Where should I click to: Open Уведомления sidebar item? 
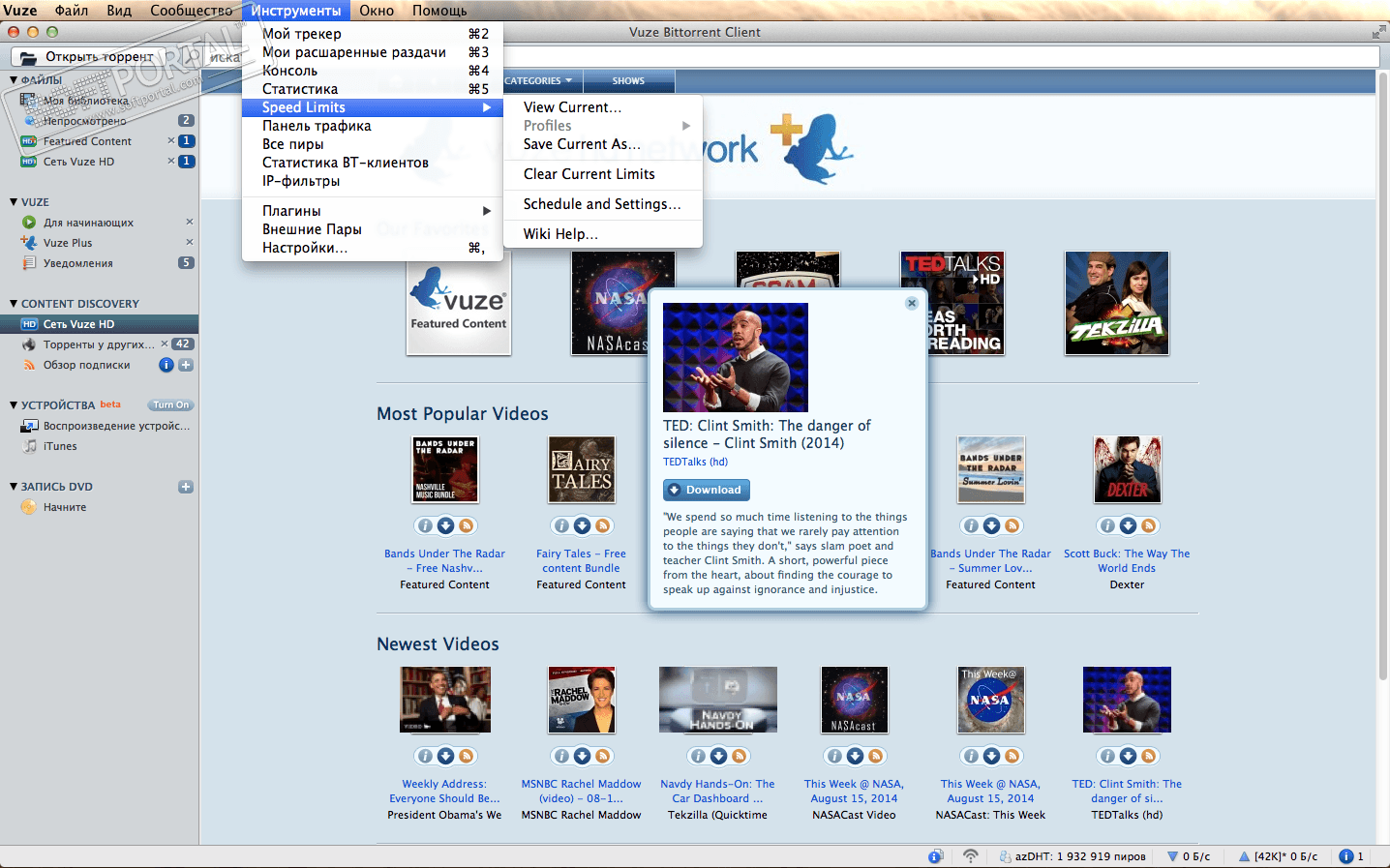pyautogui.click(x=77, y=263)
